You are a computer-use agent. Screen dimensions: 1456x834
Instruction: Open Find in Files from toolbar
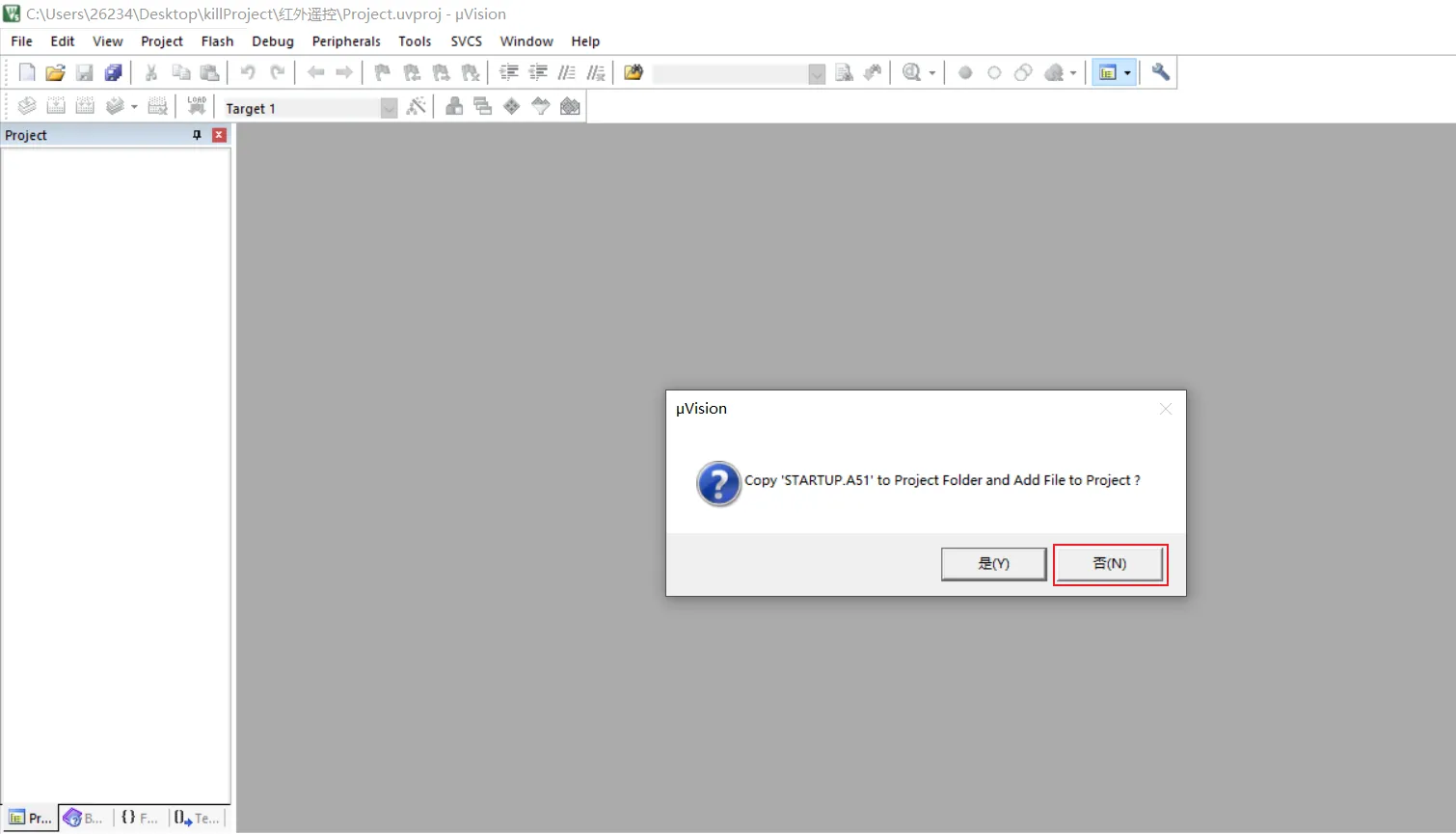(x=634, y=72)
